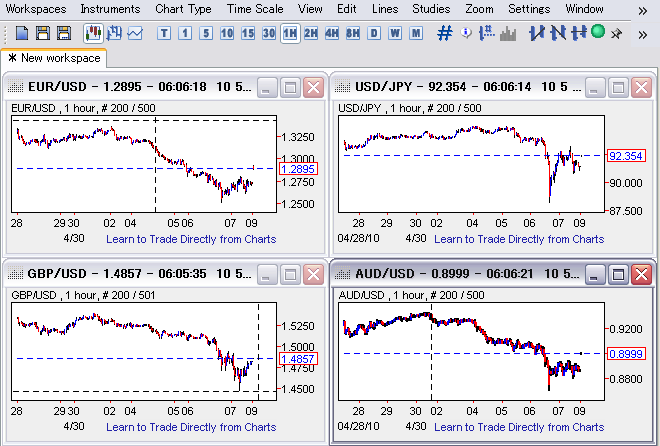Click the green circle status icon

[598, 32]
